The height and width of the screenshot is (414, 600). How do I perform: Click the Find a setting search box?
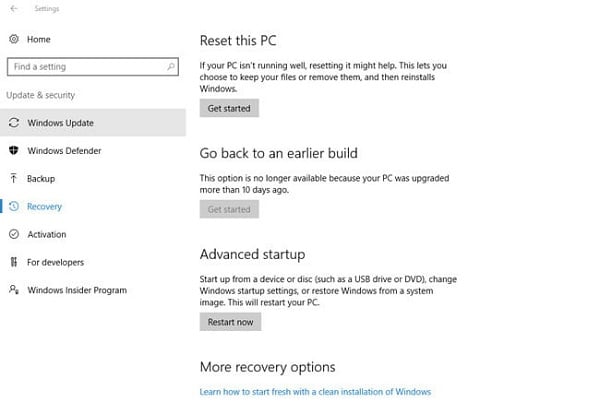tap(93, 67)
